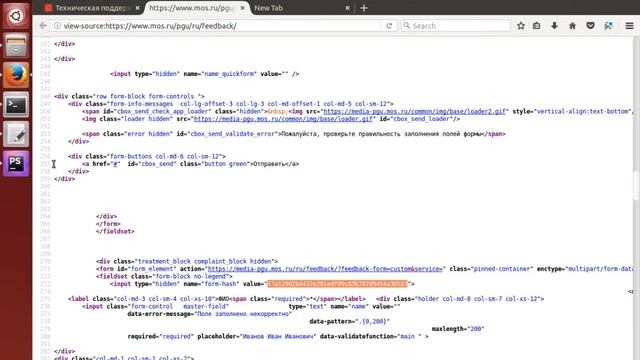The image size is (640, 360).
Task: Click the "Поле заполнено некорректно" message text
Action: [243, 314]
